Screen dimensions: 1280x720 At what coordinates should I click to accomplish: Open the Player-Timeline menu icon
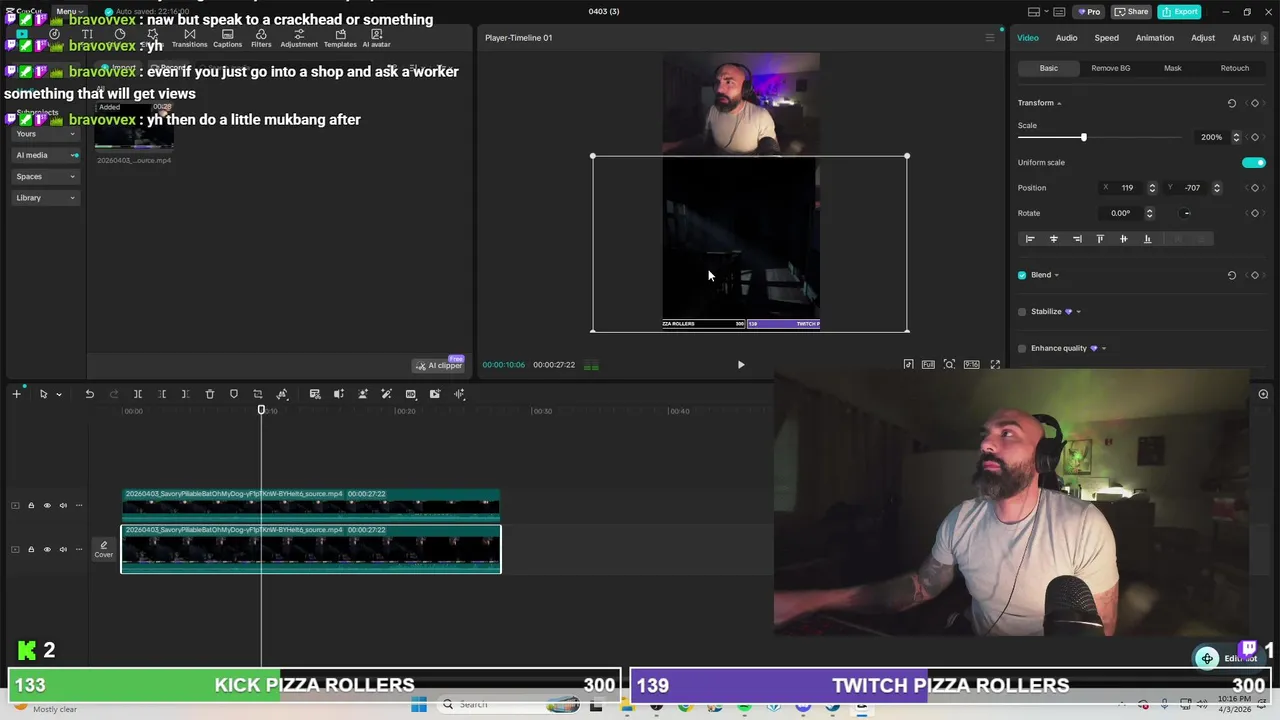click(990, 38)
